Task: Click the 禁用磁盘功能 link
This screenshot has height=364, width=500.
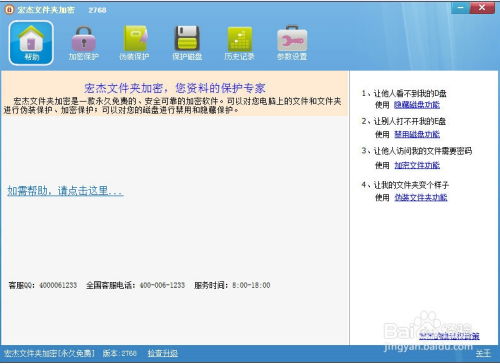Action: (417, 134)
